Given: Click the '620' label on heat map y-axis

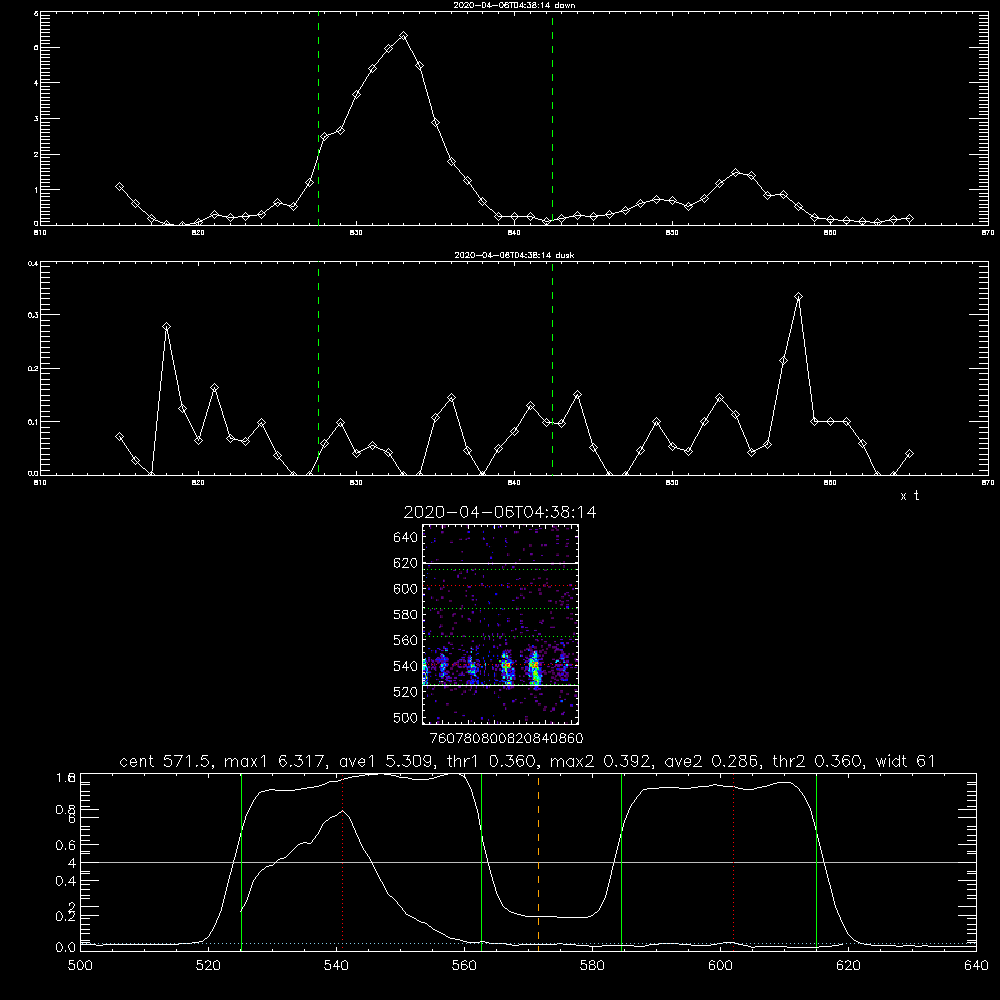Looking at the screenshot, I should 406,563.
